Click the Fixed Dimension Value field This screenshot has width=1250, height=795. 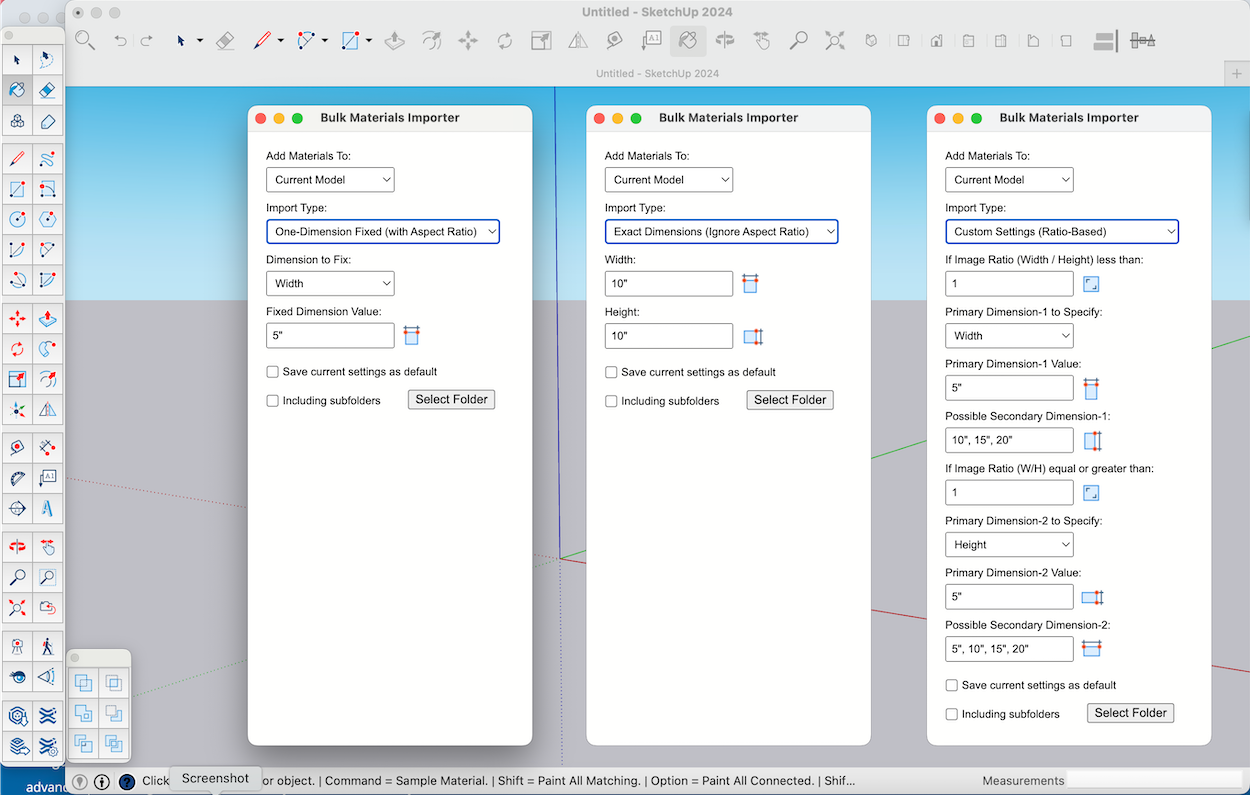point(330,336)
